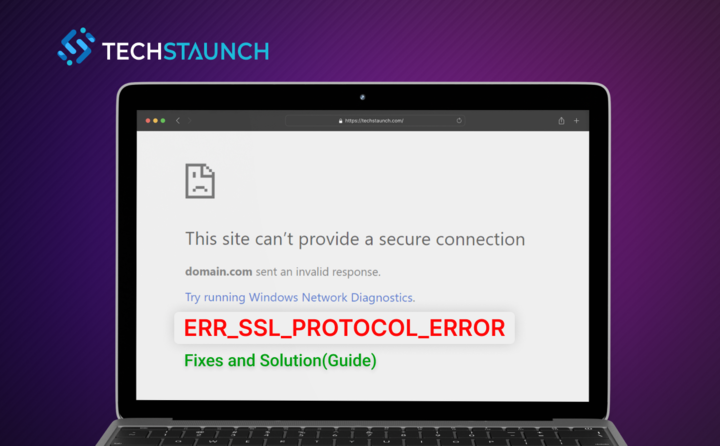The height and width of the screenshot is (446, 720).
Task: Click the green Fixes and Solution(Guide) text
Action: pos(280,361)
